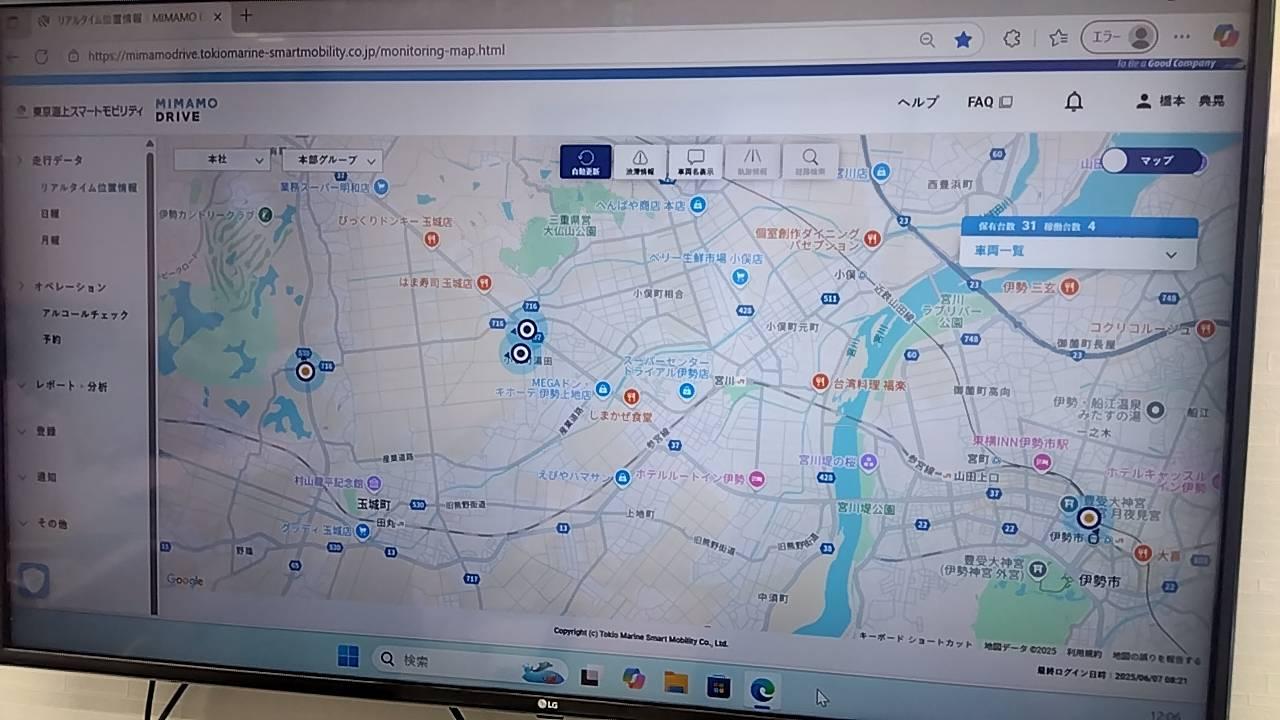Open the browser extensions puzzle icon
The image size is (1280, 720).
coord(1011,38)
